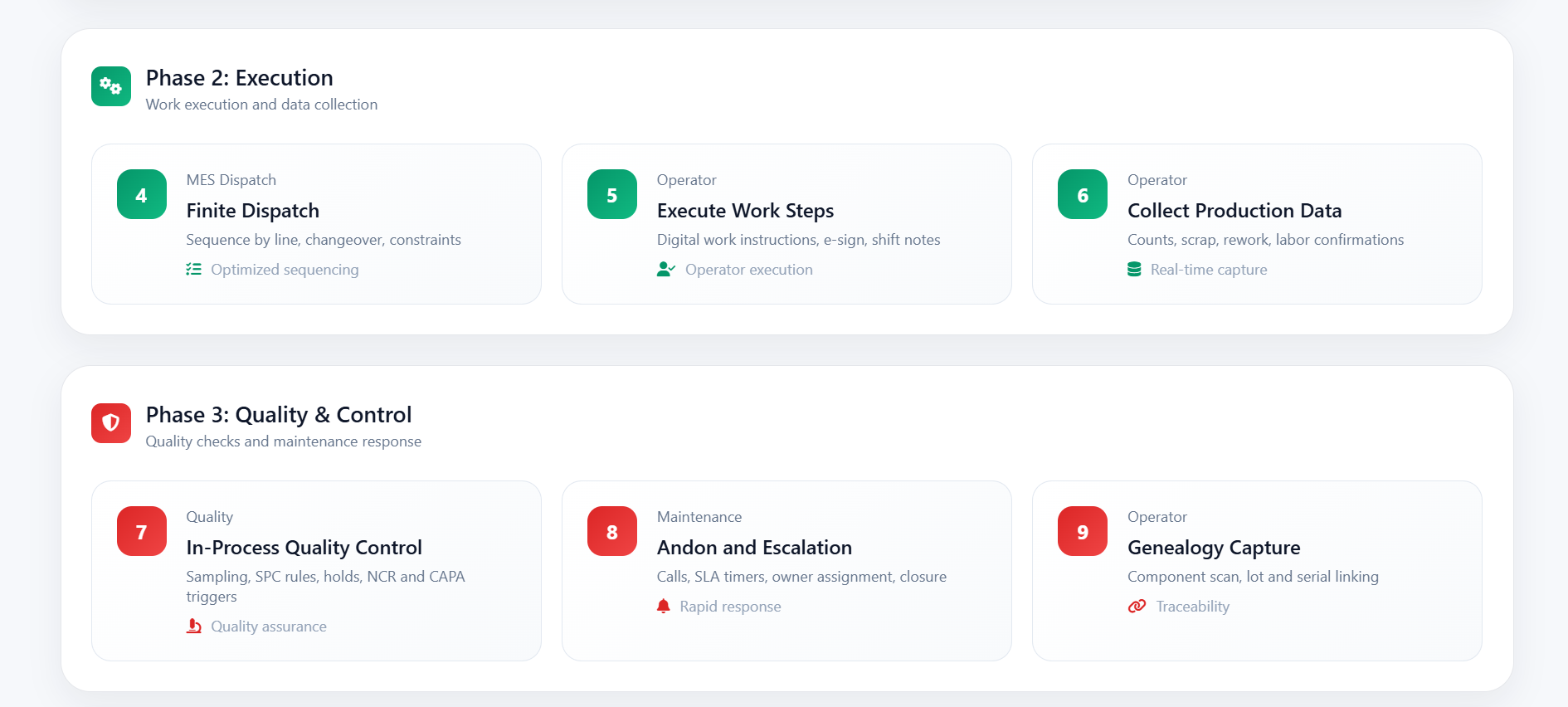
Task: Click the red shield Phase 3 icon
Action: tap(111, 423)
